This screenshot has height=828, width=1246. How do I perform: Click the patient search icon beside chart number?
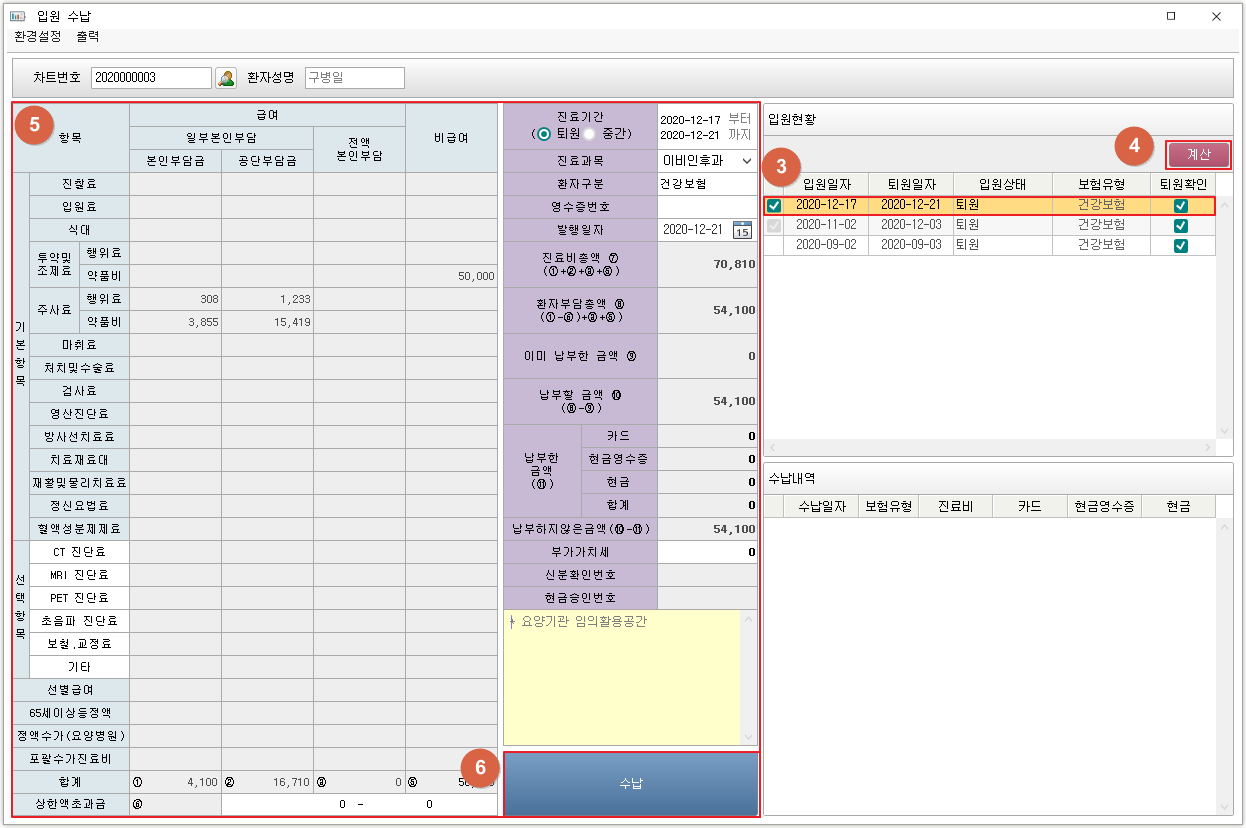pyautogui.click(x=226, y=78)
